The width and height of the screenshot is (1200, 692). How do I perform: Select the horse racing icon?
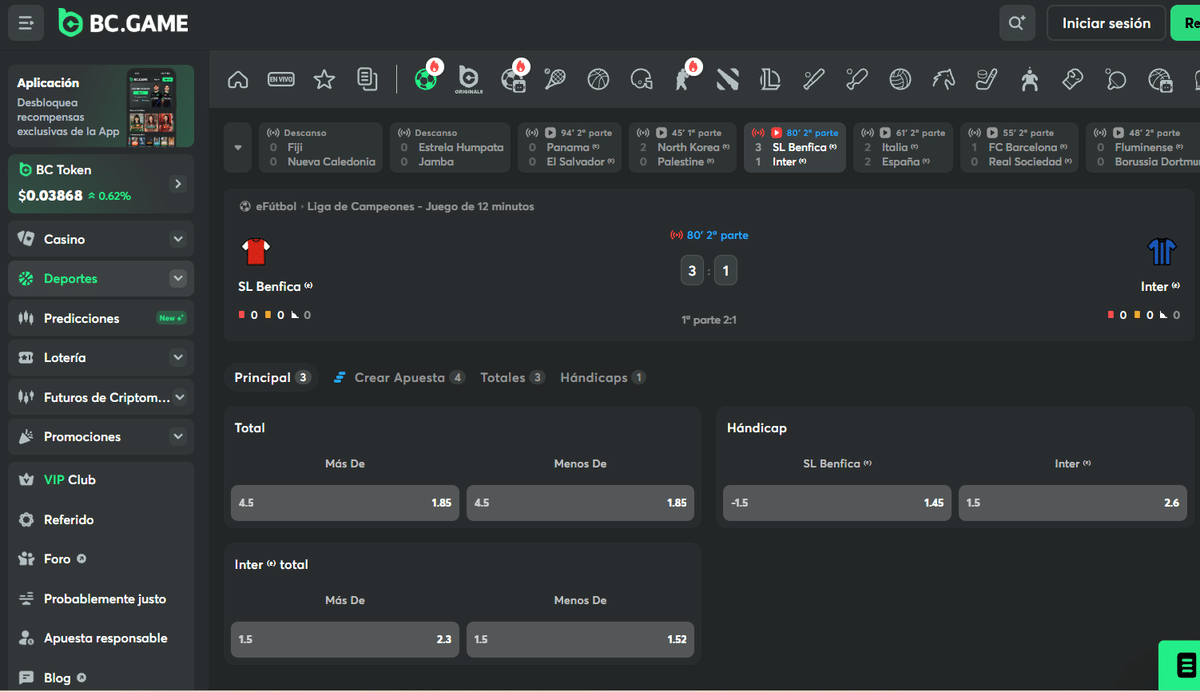[x=943, y=79]
